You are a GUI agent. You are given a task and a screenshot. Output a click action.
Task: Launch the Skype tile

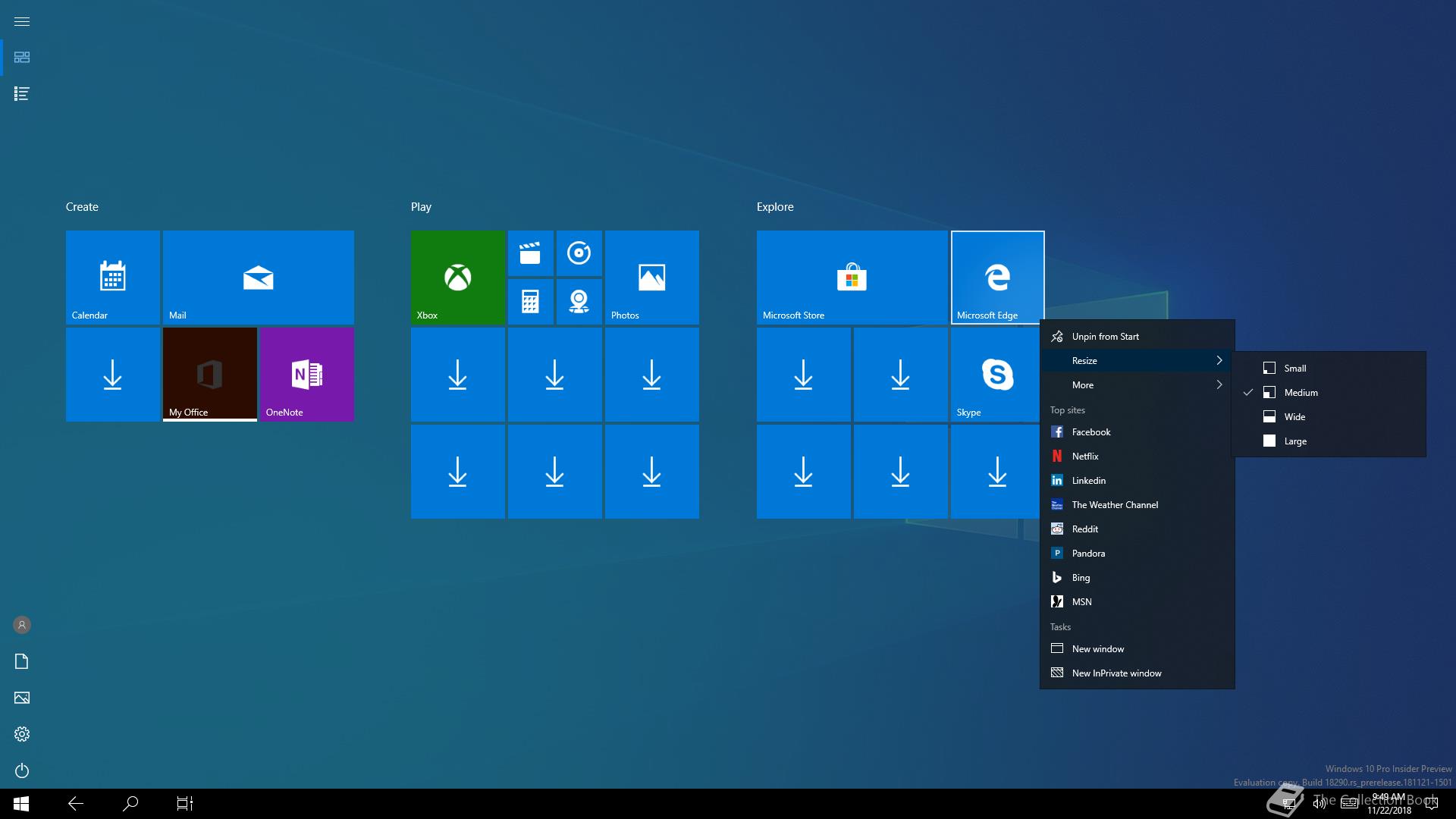(996, 375)
